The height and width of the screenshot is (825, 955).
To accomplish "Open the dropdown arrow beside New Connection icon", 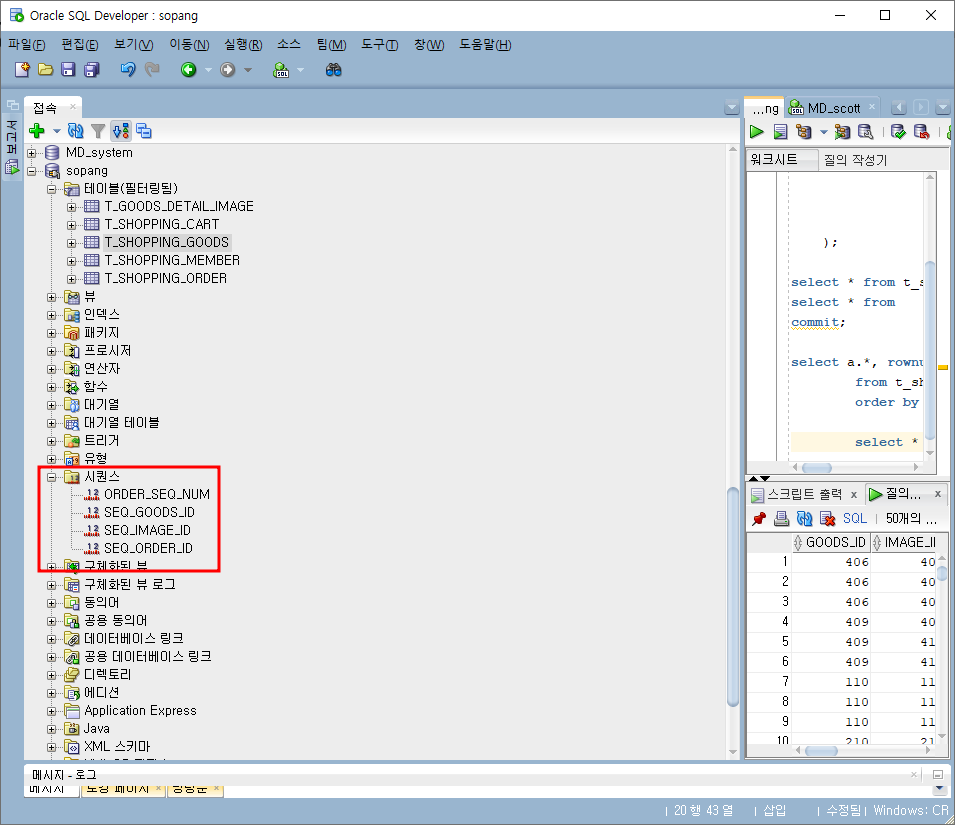I will [x=57, y=131].
